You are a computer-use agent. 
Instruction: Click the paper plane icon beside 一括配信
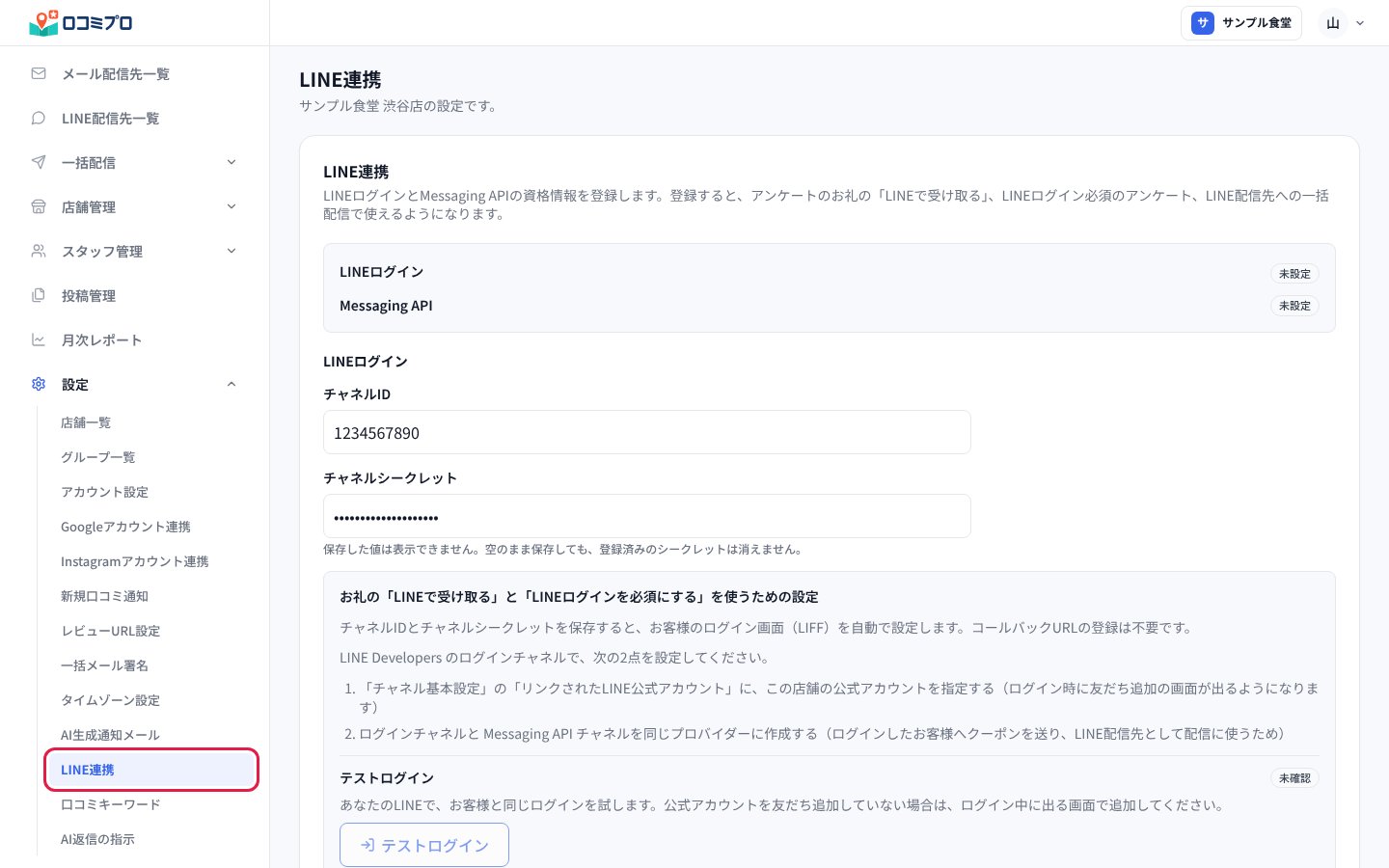pyautogui.click(x=39, y=162)
